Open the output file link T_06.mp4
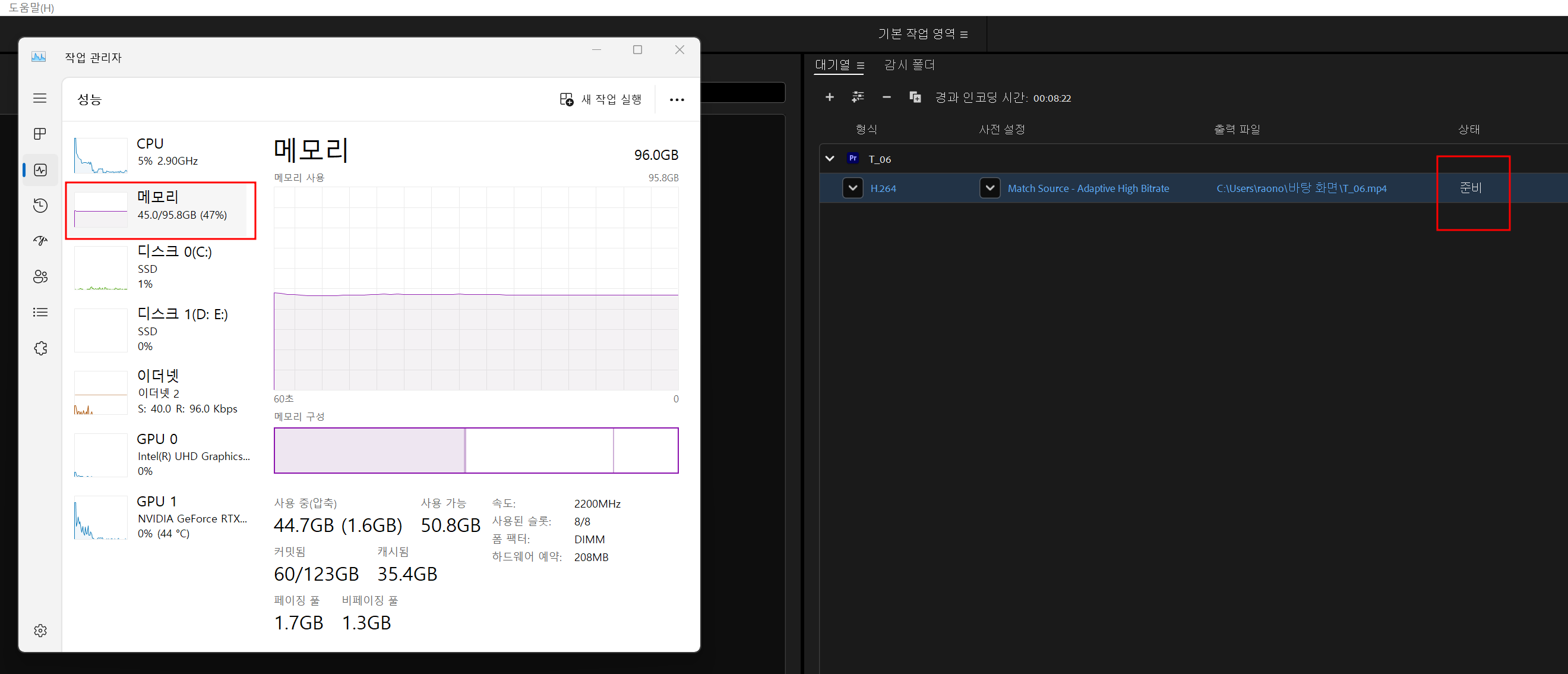The height and width of the screenshot is (674, 1568). coord(1300,188)
